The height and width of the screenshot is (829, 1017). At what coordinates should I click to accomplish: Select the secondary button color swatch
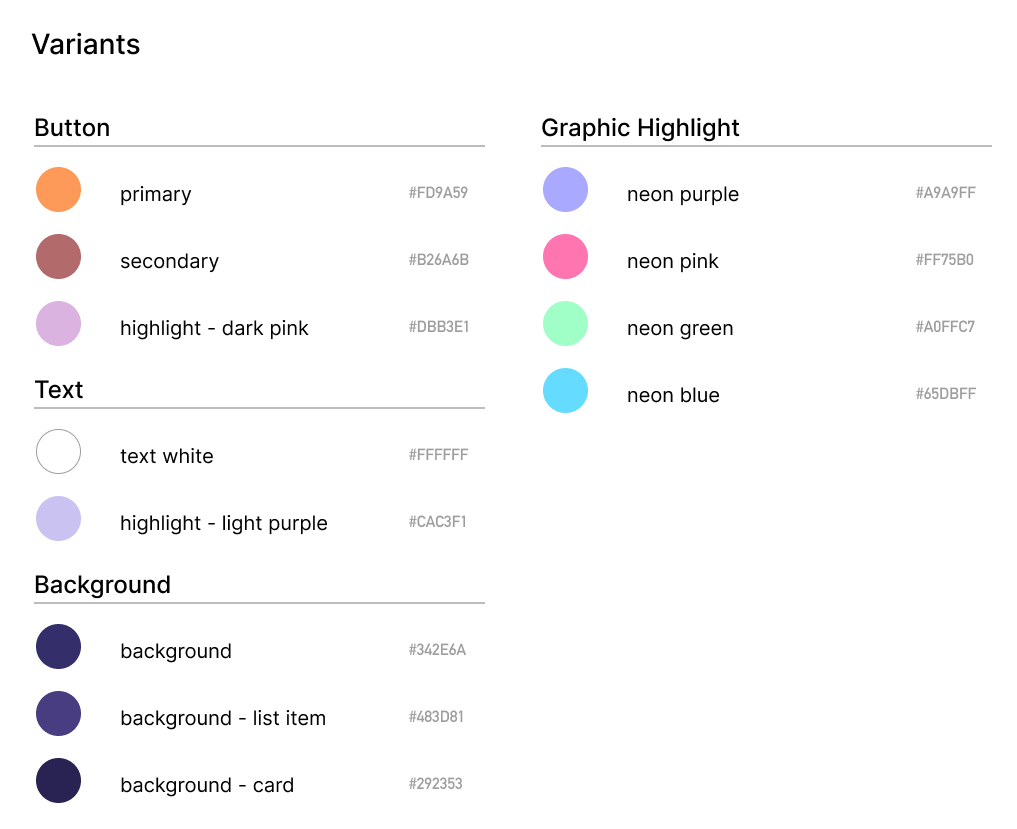coord(58,257)
